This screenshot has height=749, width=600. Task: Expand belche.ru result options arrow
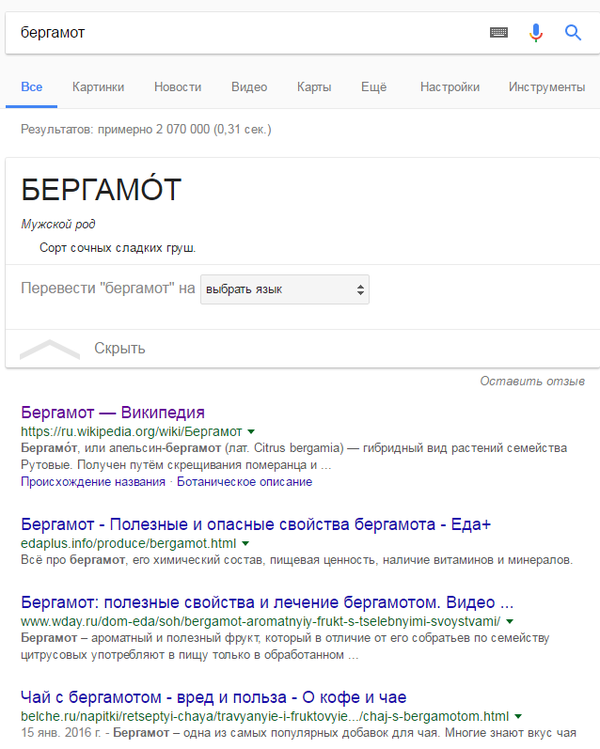[518, 717]
